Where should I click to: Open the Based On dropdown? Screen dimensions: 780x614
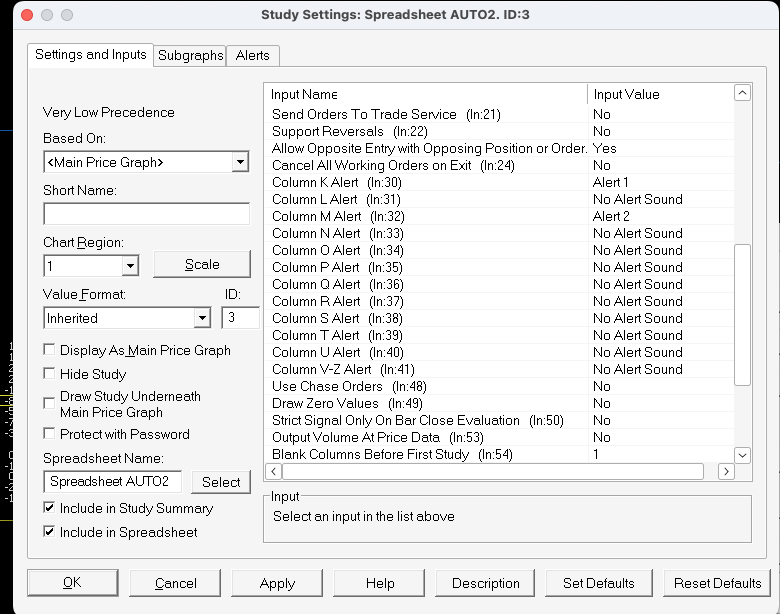pos(240,162)
